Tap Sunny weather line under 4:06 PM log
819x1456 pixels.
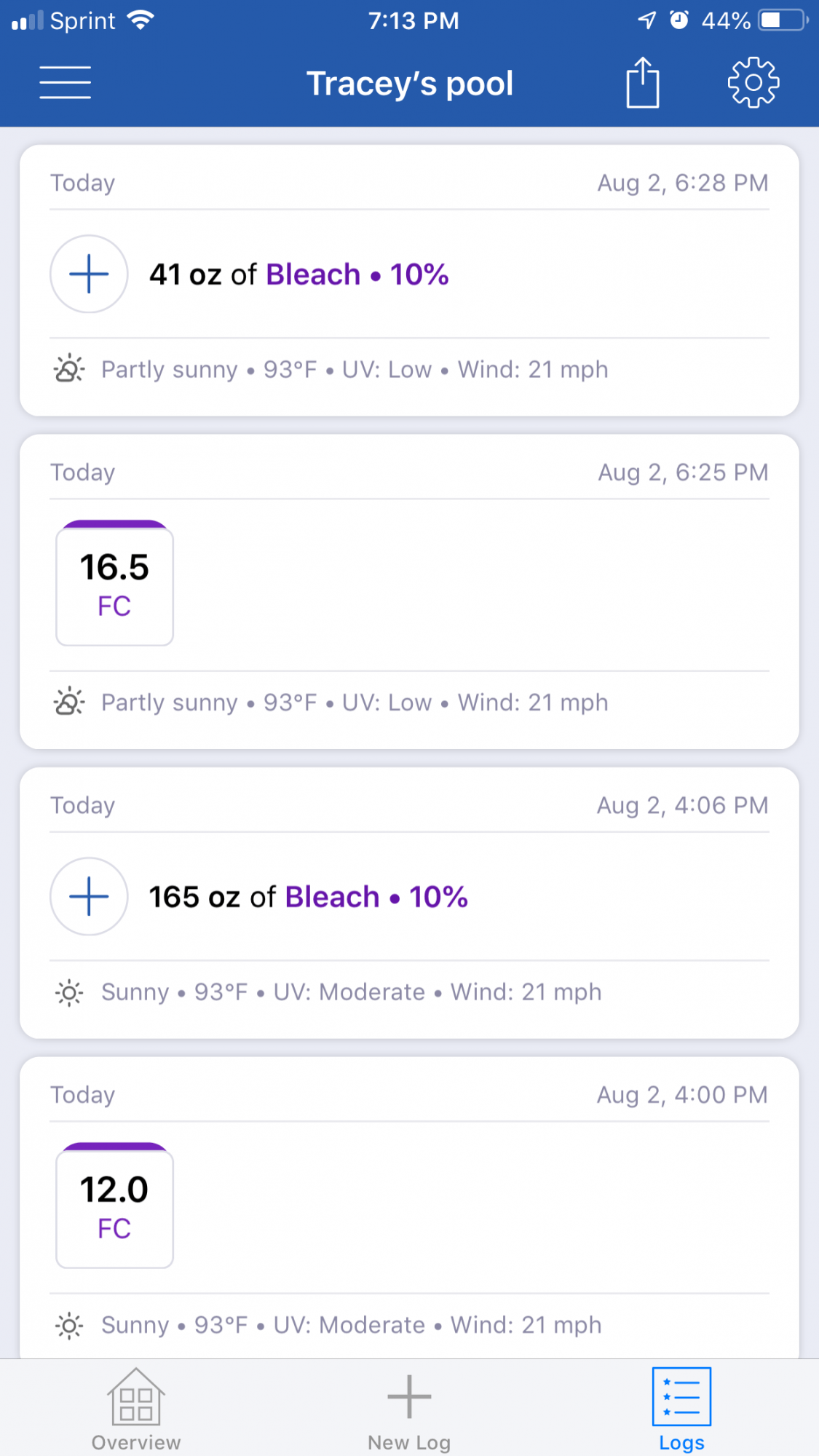328,992
